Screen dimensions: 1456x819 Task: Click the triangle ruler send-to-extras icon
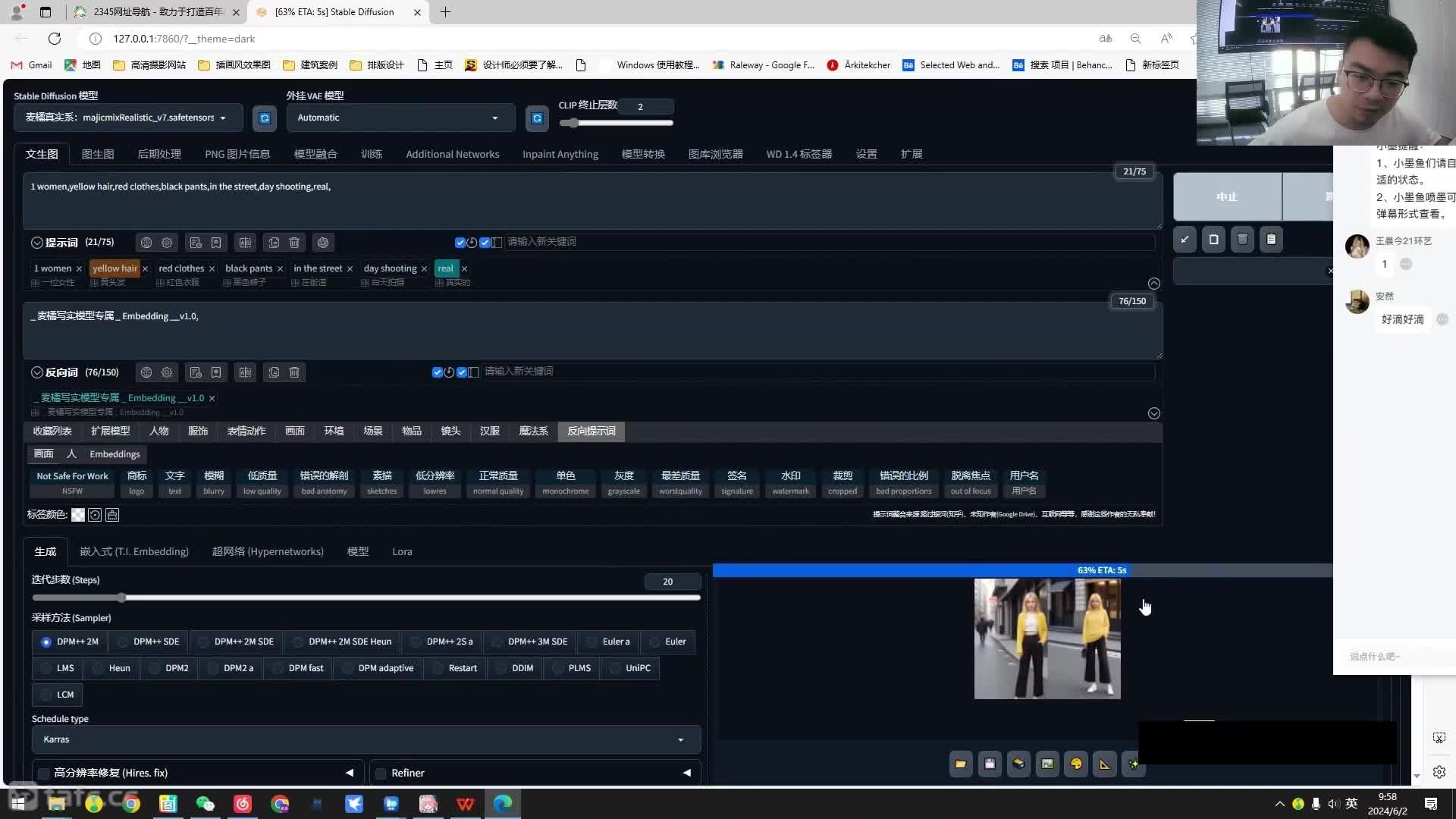click(1105, 764)
